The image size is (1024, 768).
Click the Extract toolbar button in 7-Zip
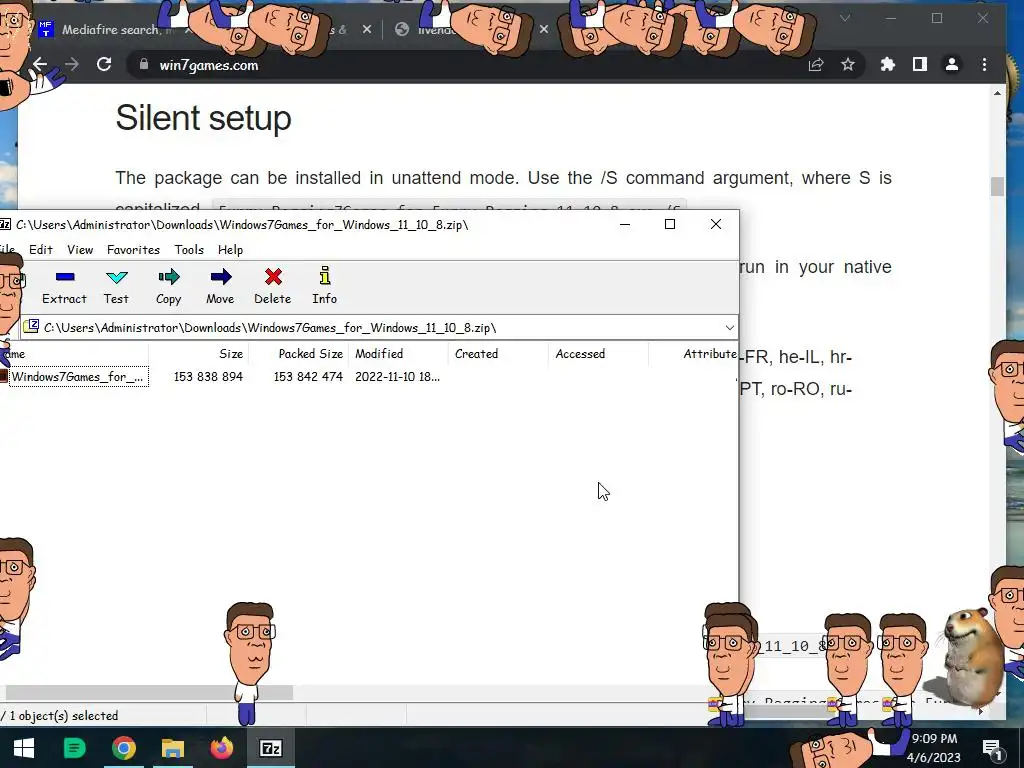[x=64, y=286]
